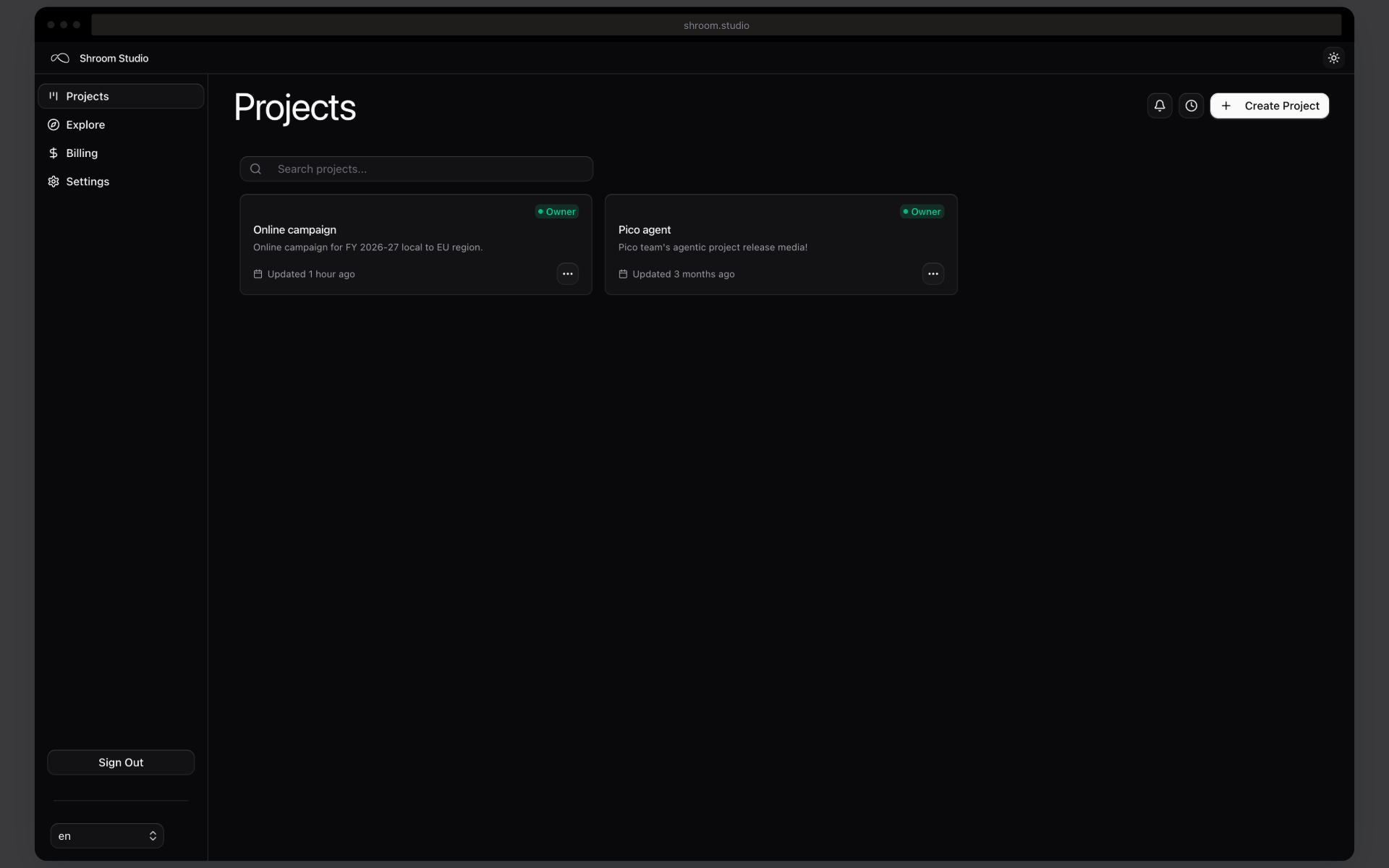Click the plus icon in Create Project
This screenshot has height=868, width=1389.
(x=1226, y=106)
